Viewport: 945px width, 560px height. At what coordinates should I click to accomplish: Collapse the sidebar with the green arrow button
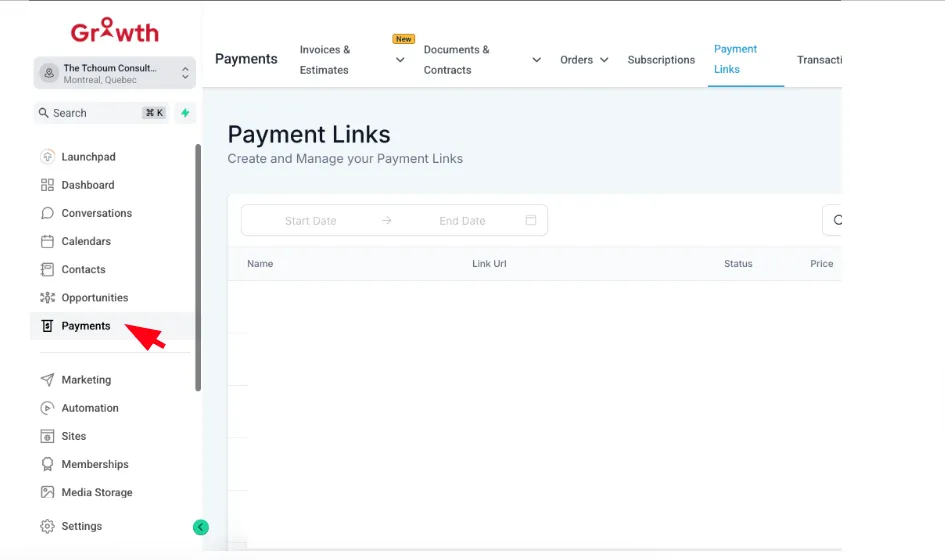click(x=201, y=527)
